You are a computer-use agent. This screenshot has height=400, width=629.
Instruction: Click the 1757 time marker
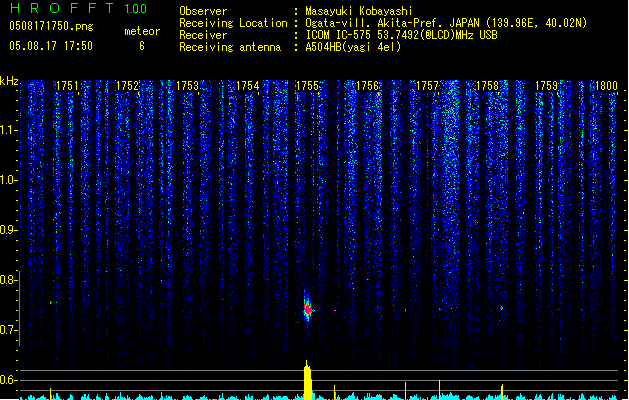pos(427,86)
